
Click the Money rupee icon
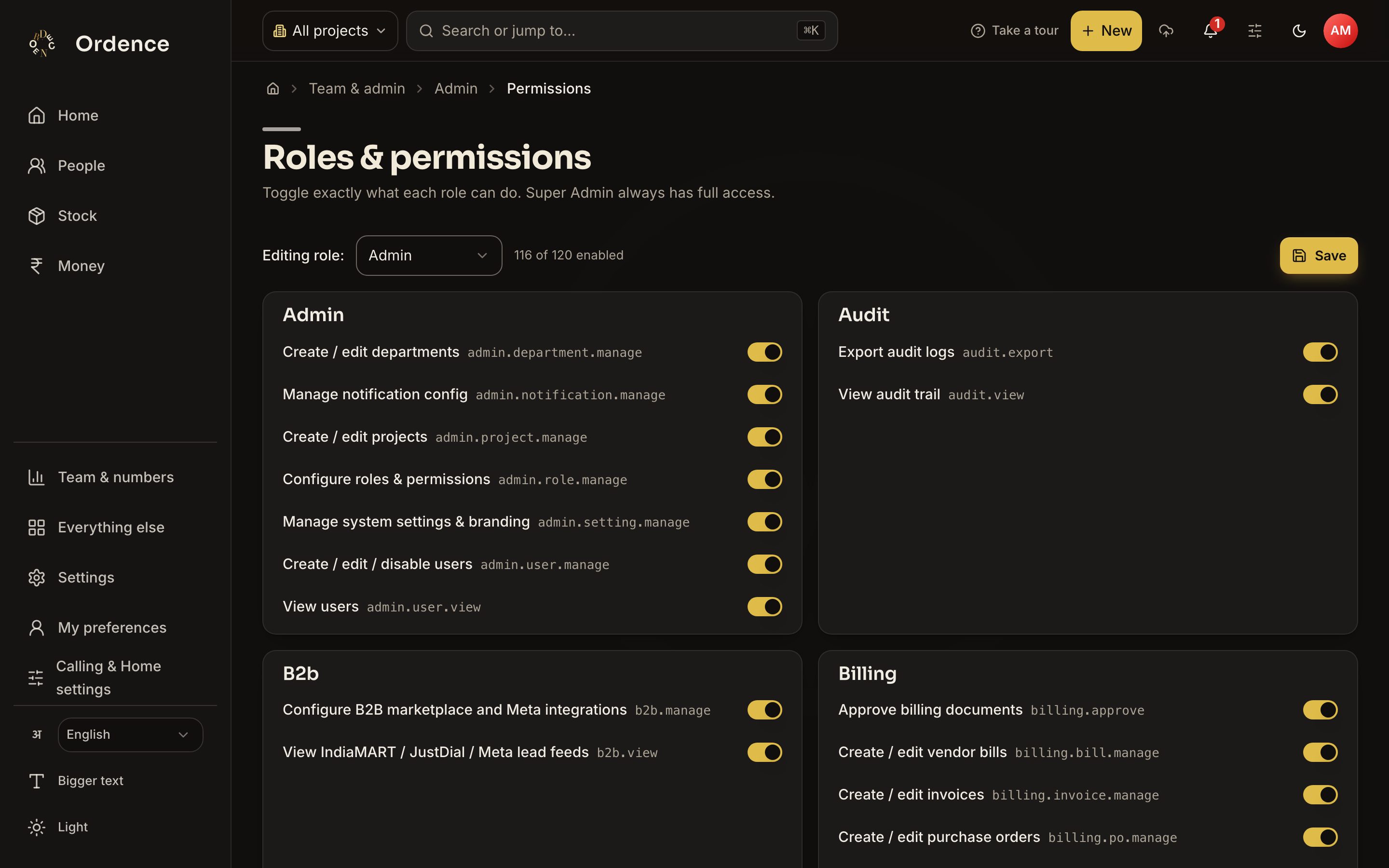37,266
